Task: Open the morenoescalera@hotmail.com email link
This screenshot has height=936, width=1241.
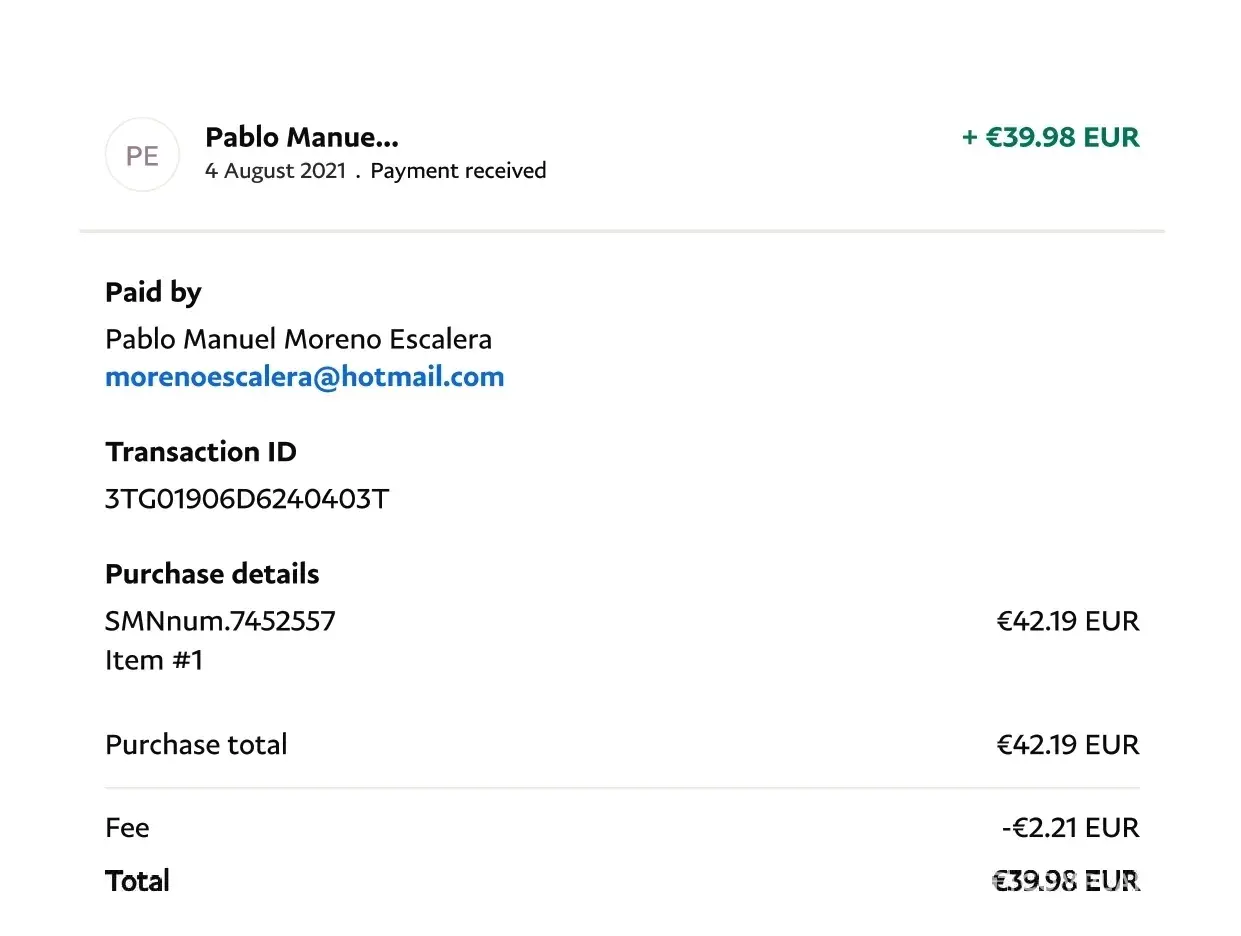Action: 304,377
